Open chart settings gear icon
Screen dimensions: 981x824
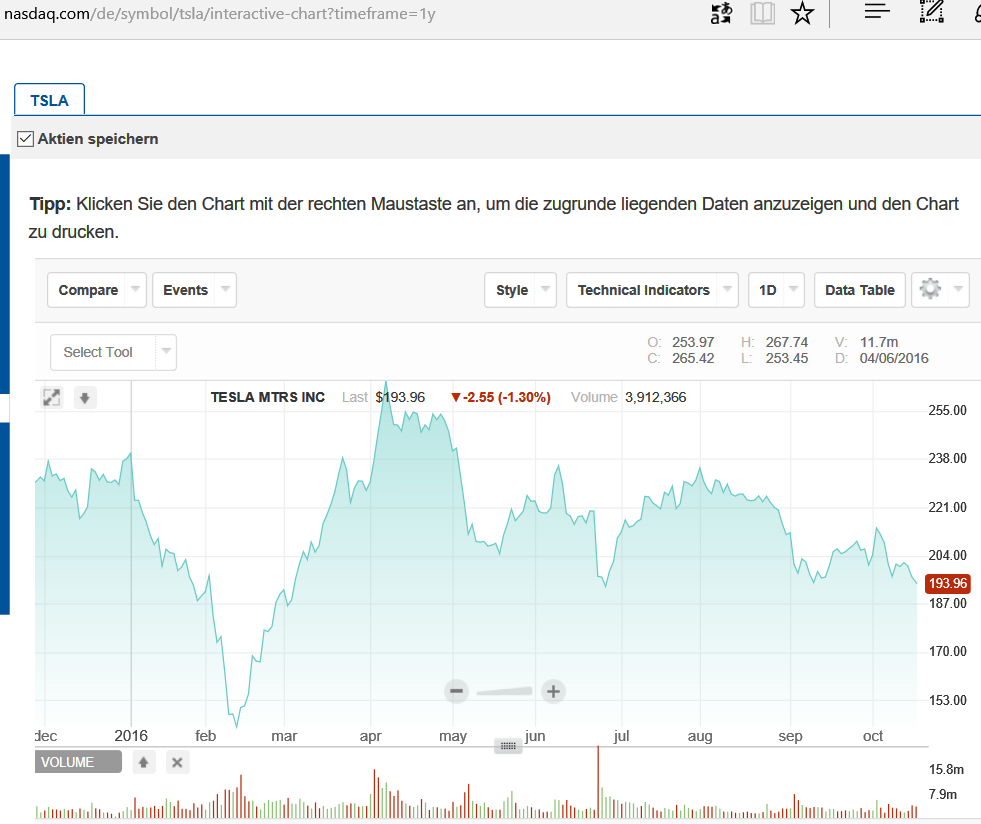(930, 289)
